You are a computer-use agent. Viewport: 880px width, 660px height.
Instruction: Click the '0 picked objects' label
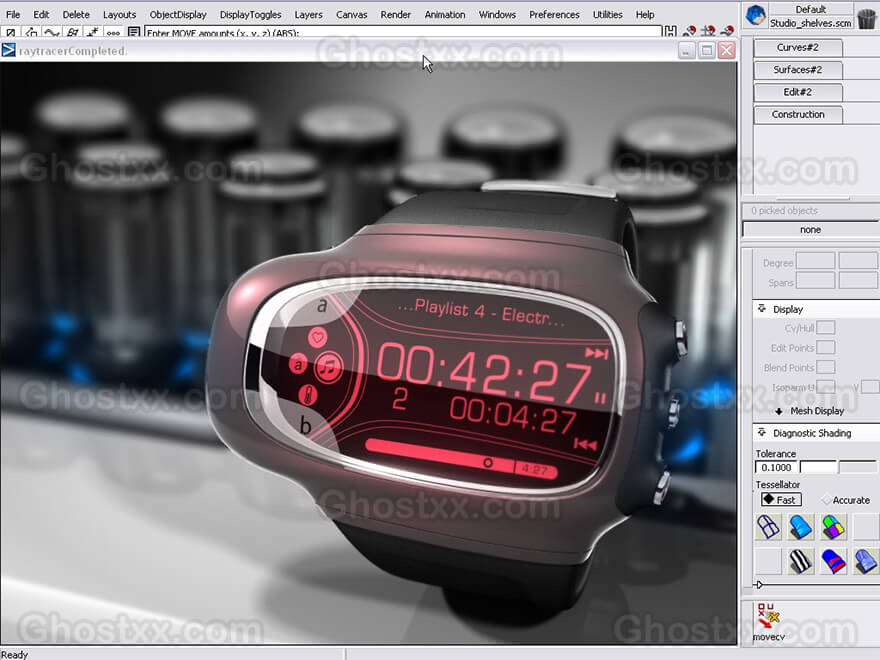point(784,210)
